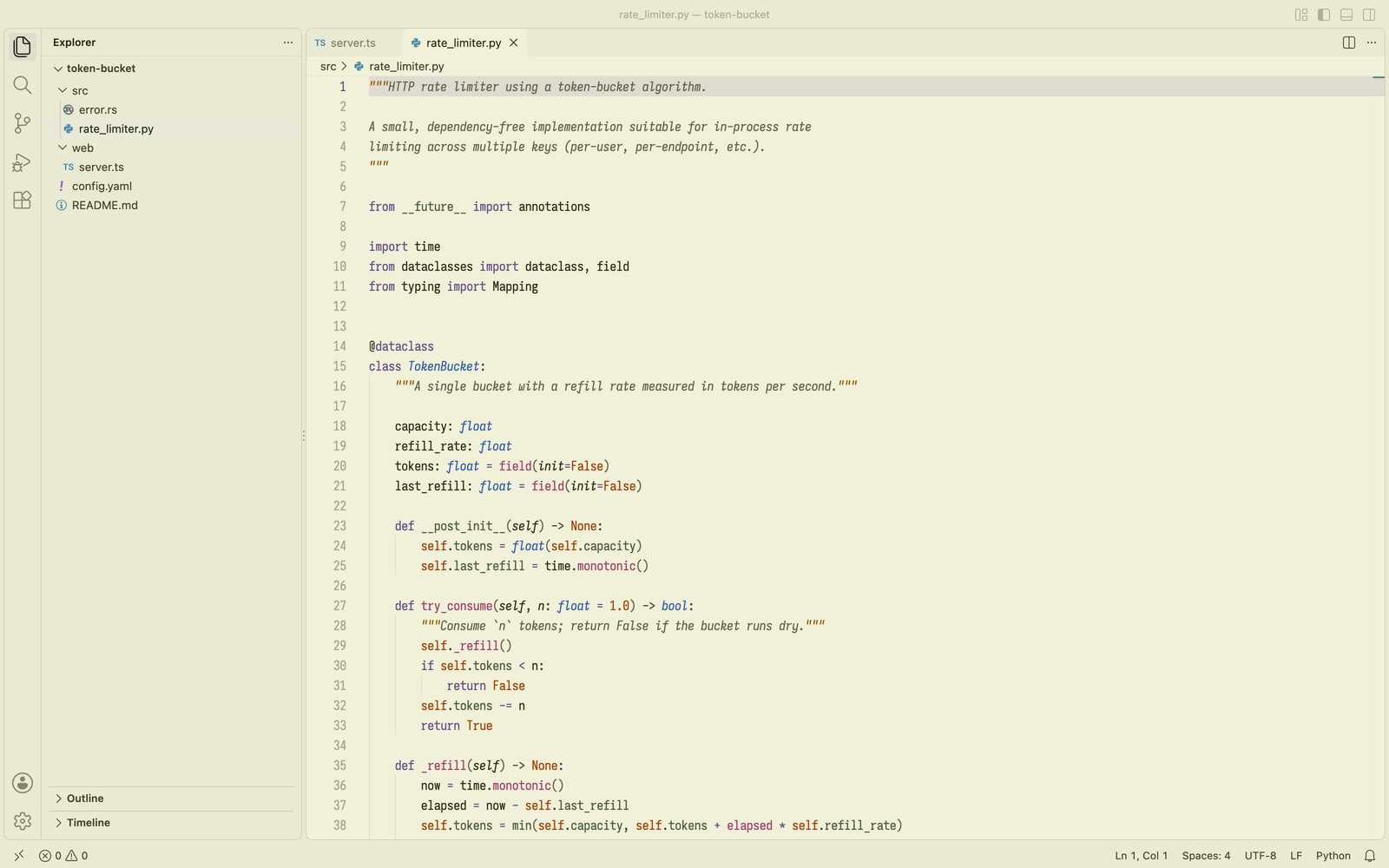
Task: Click Ln 1, Col 1 status entry
Action: click(x=1142, y=856)
